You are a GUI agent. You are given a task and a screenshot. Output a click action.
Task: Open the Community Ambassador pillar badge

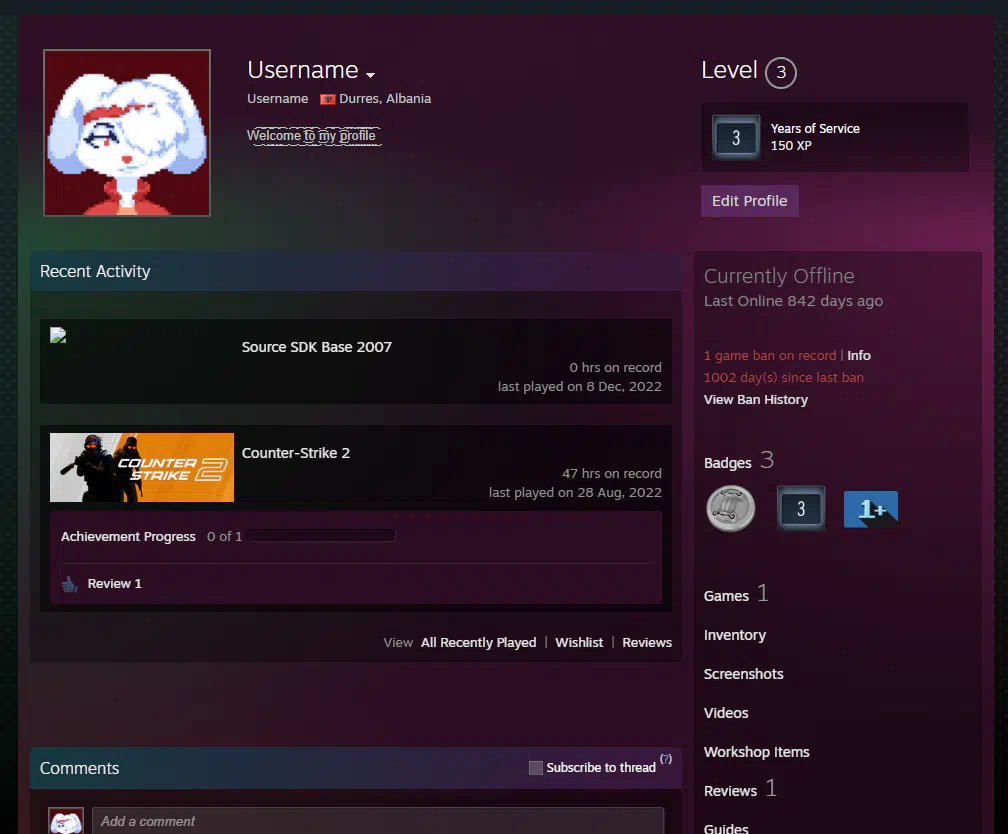point(730,509)
